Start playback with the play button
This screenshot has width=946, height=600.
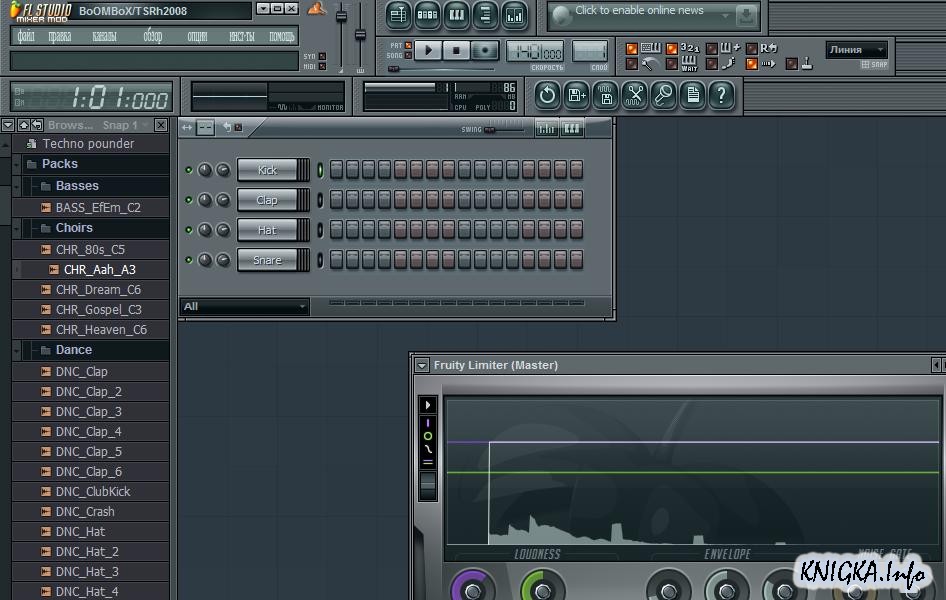coord(428,51)
